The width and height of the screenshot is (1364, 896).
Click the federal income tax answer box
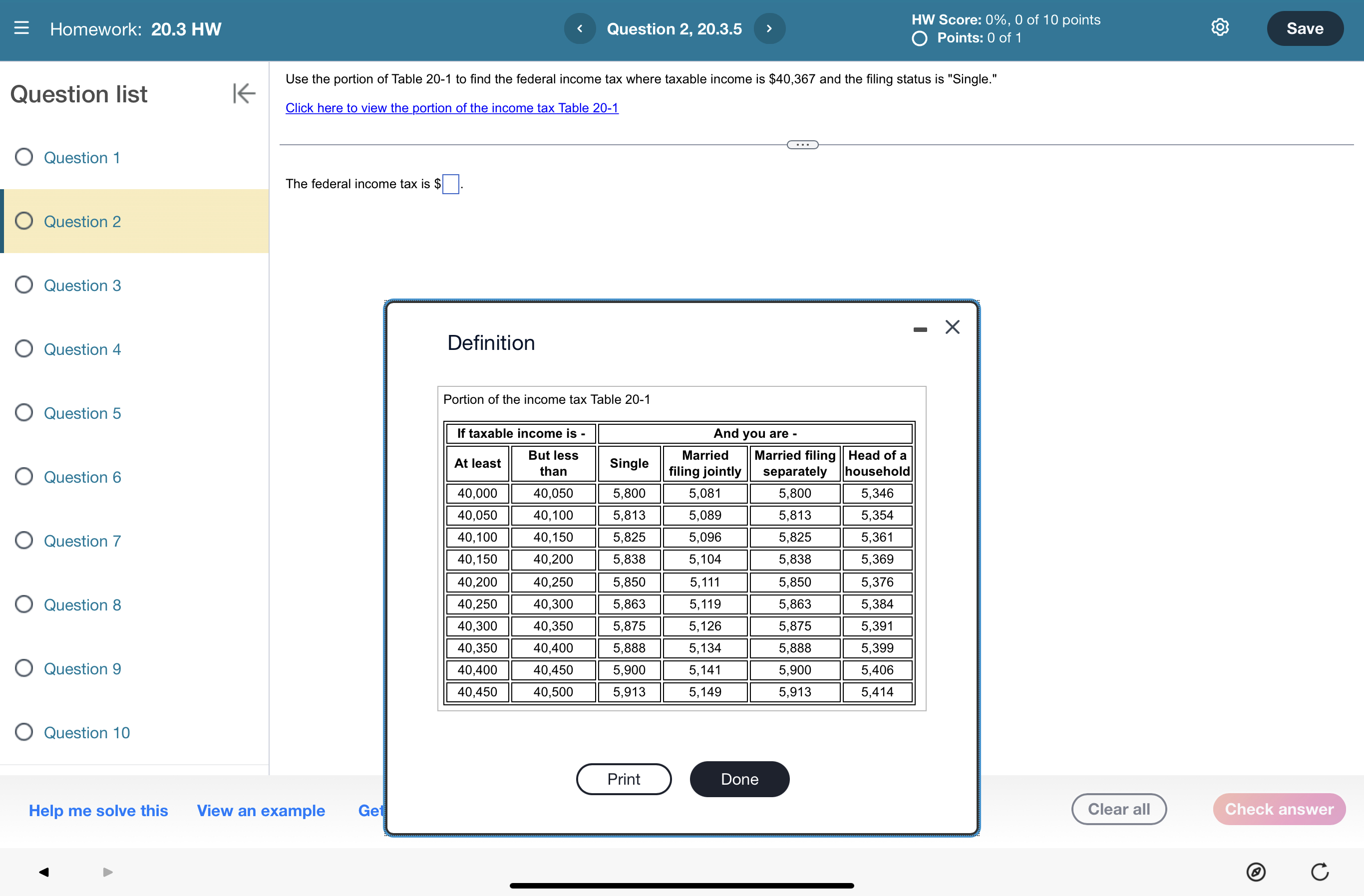pyautogui.click(x=450, y=184)
